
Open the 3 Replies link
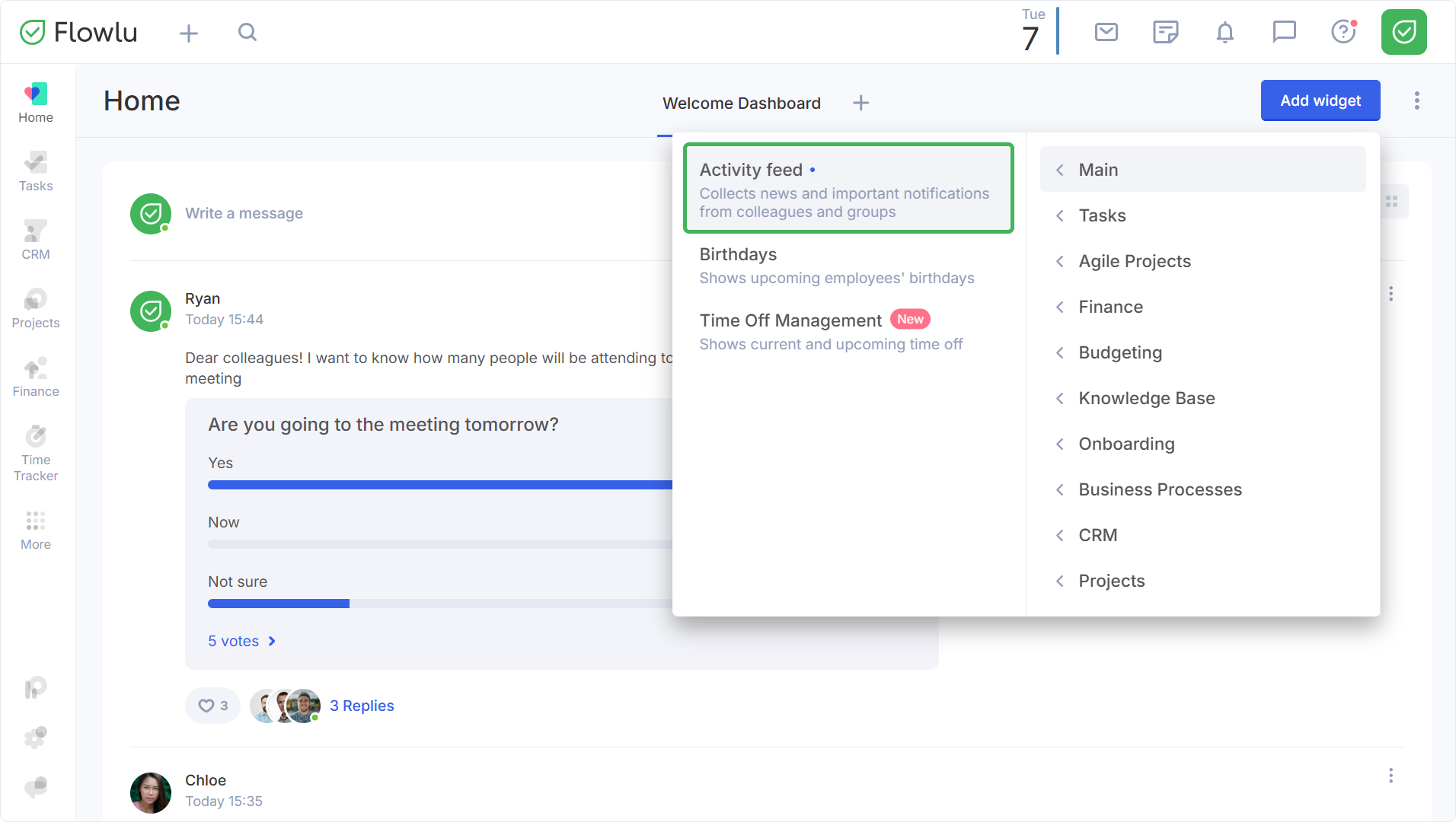pyautogui.click(x=362, y=706)
